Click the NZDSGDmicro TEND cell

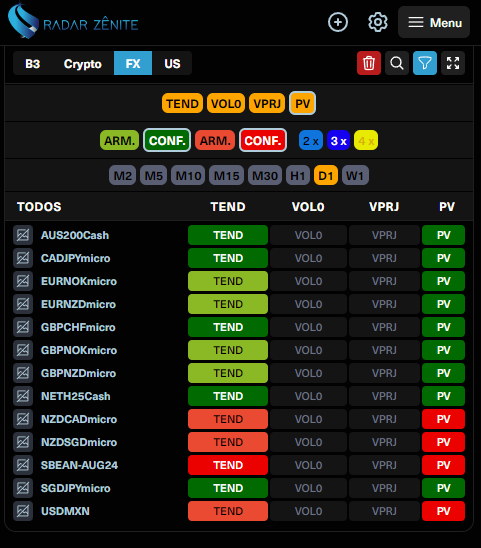click(x=228, y=442)
